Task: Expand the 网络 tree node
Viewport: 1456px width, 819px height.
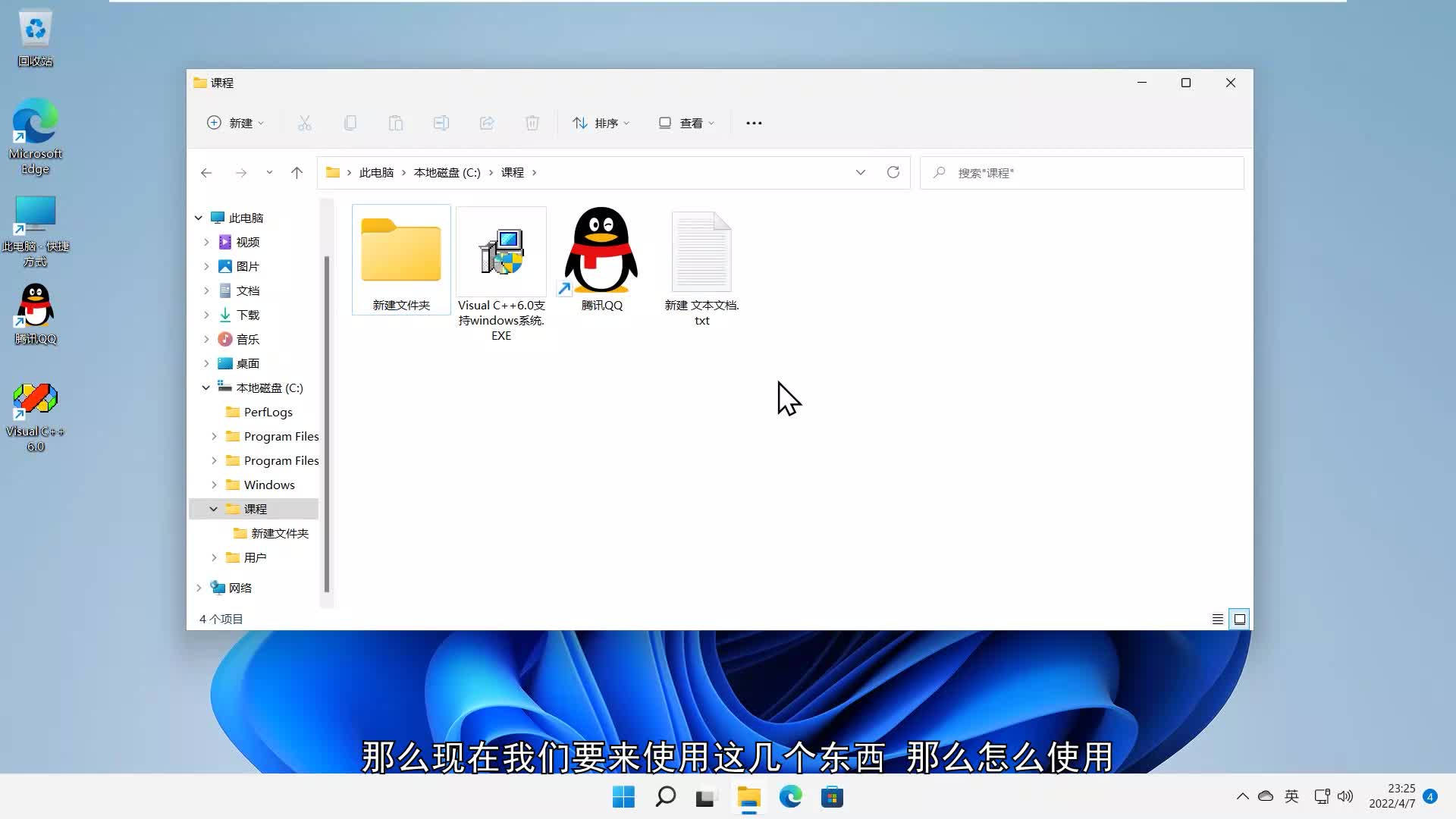Action: tap(199, 588)
